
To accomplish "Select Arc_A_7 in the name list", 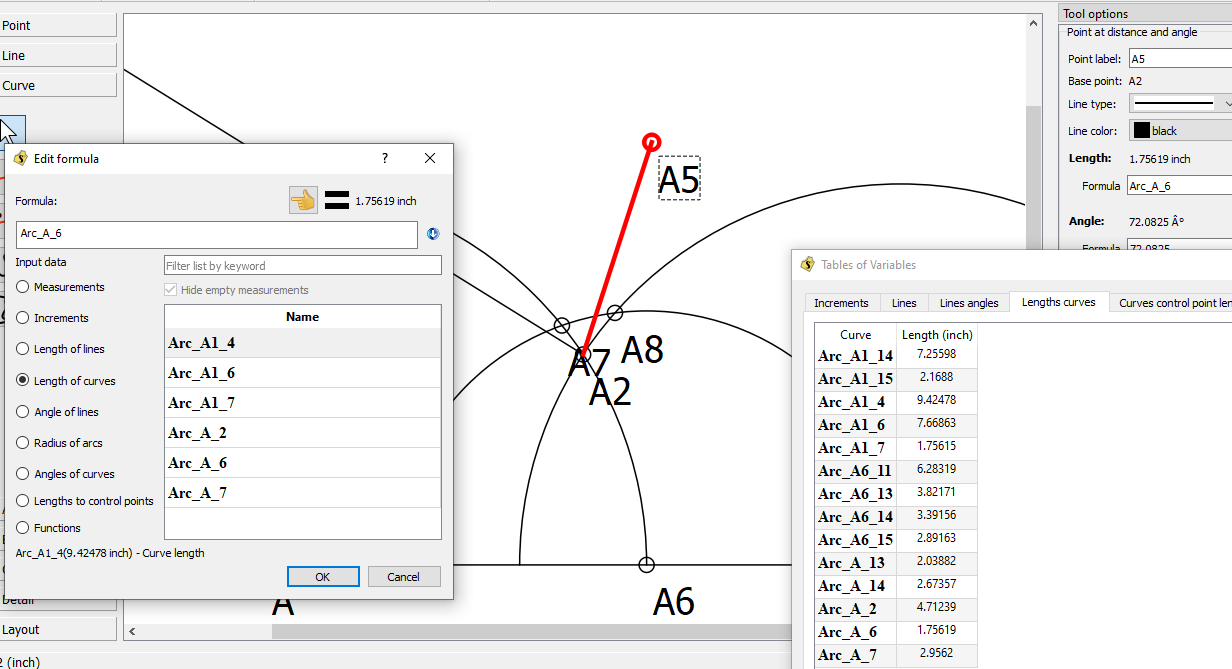I will coord(302,493).
